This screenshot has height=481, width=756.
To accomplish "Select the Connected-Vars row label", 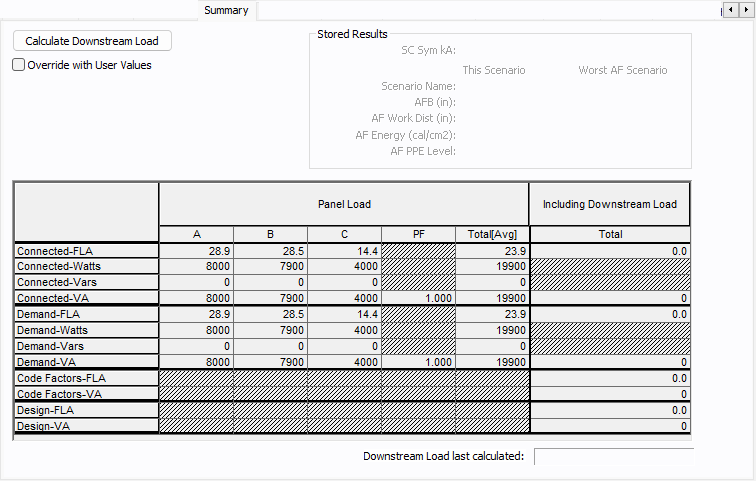I will (86, 283).
